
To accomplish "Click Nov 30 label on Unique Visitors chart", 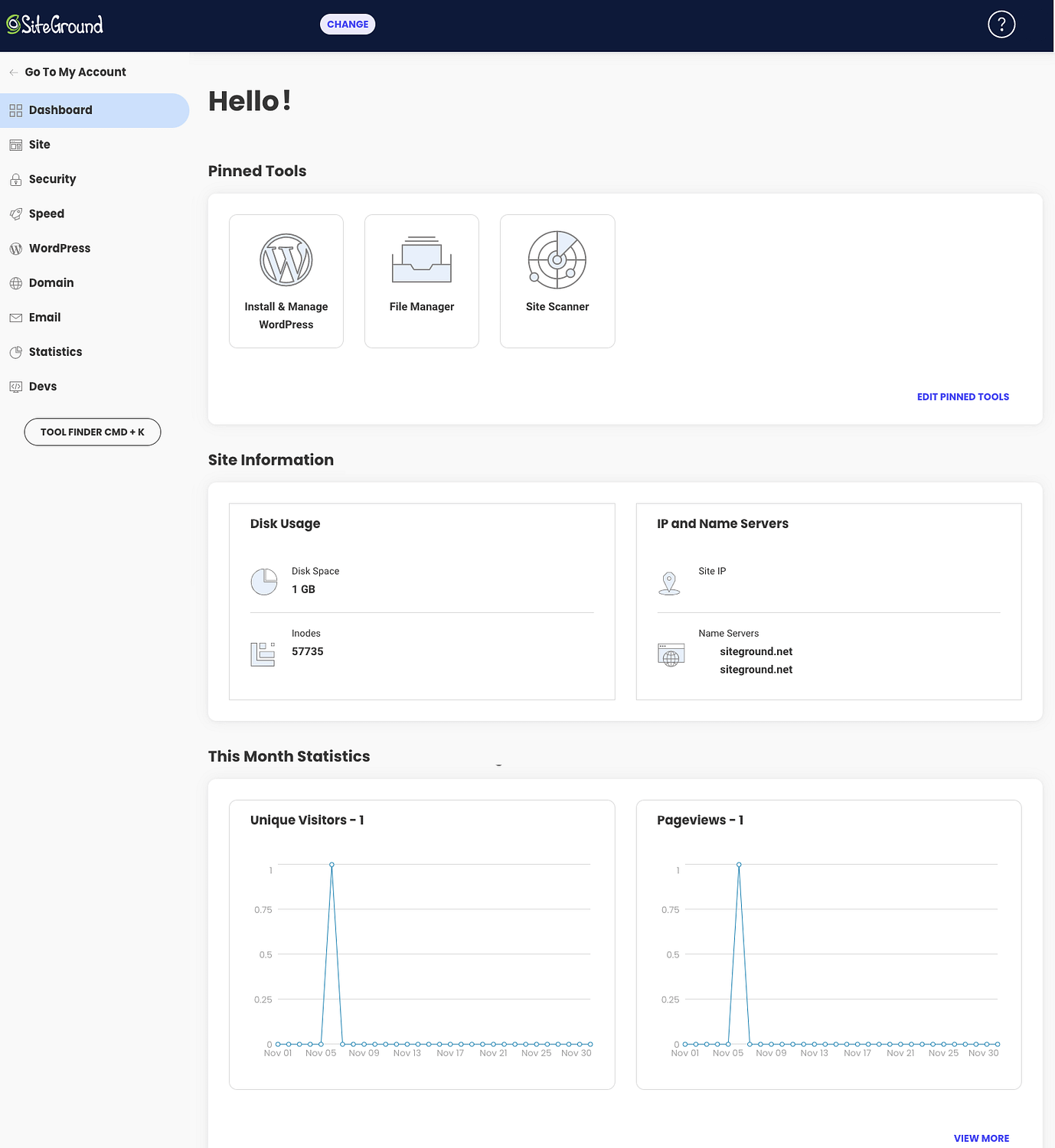I will tap(576, 1053).
